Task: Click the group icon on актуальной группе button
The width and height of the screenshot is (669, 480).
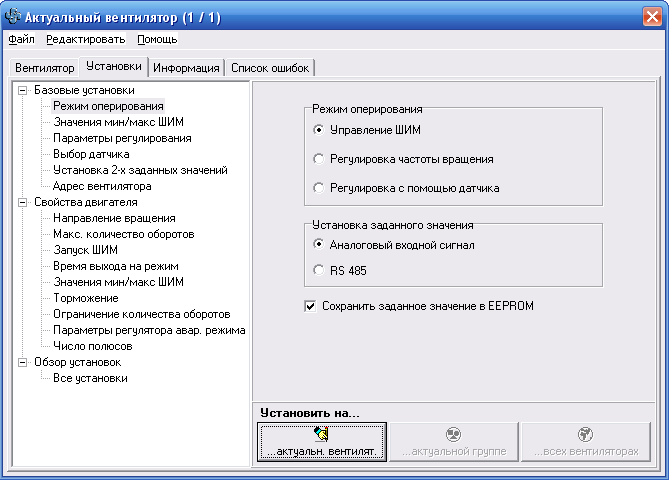Action: (454, 434)
